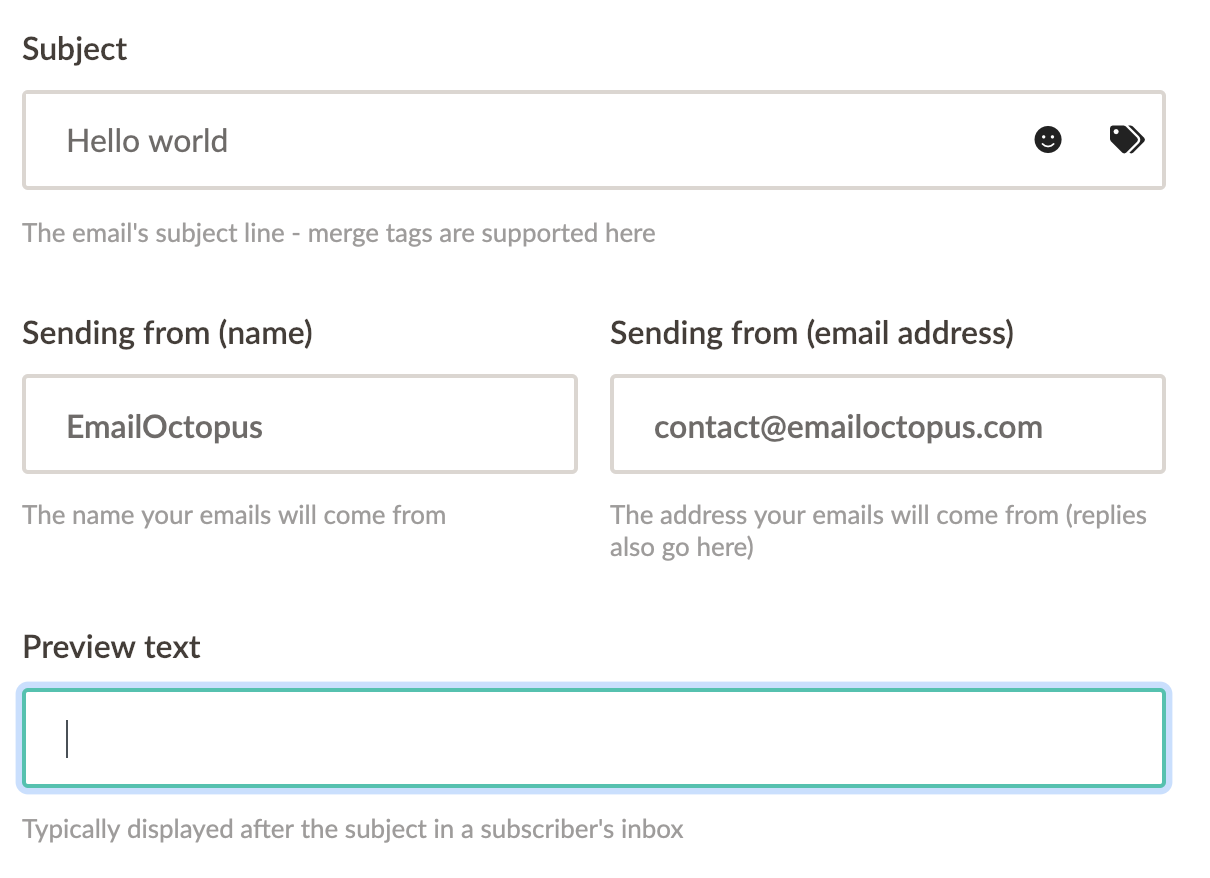Focus the Subject input field
The height and width of the screenshot is (878, 1210).
pos(594,140)
